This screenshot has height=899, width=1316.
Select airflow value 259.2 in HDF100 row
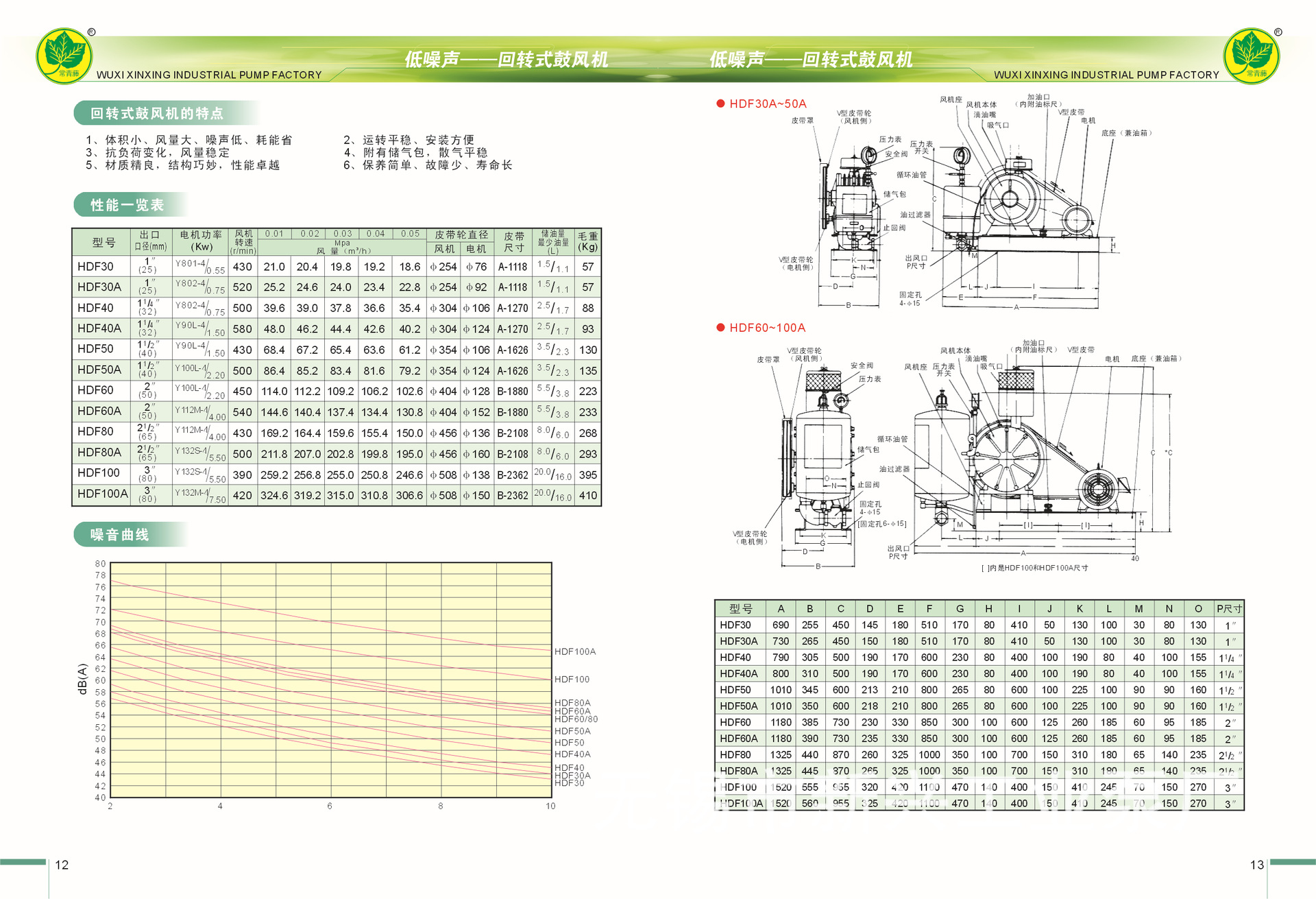pyautogui.click(x=274, y=475)
